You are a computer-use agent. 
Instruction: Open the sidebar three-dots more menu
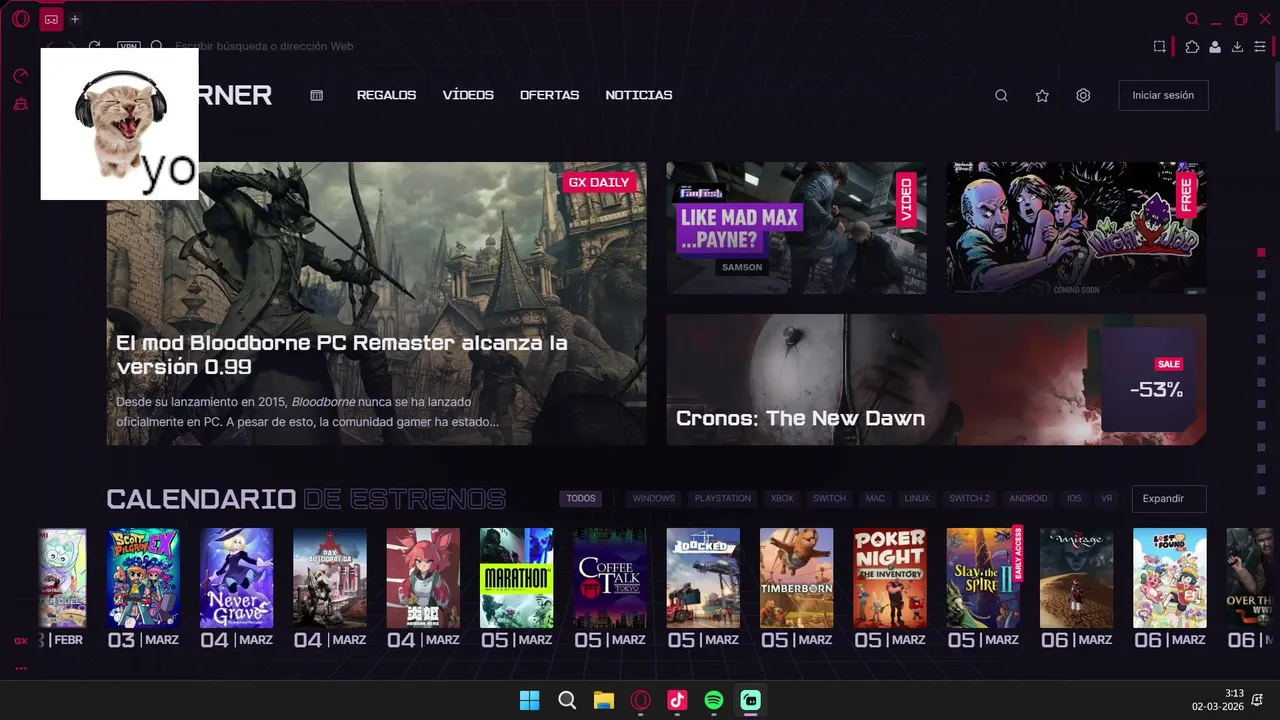21,668
